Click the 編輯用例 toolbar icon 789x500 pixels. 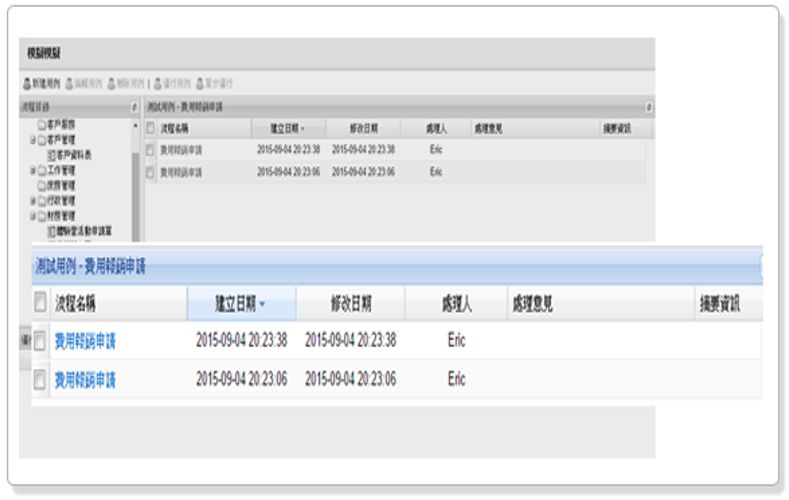coord(68,83)
